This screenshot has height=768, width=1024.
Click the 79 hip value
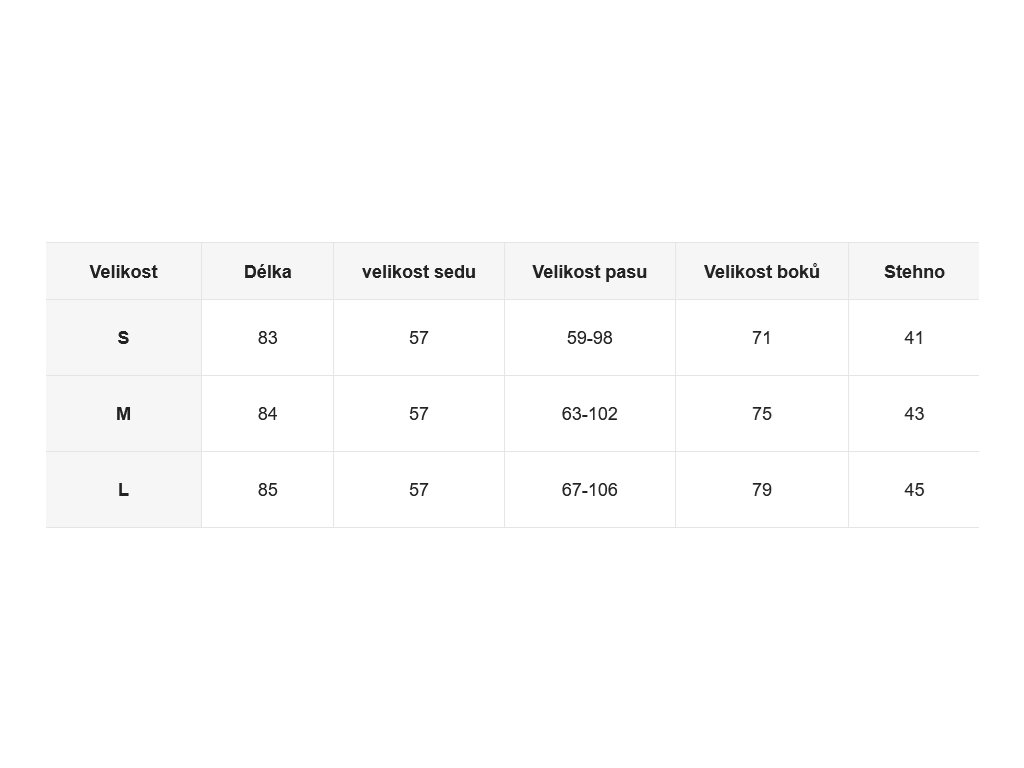click(762, 490)
